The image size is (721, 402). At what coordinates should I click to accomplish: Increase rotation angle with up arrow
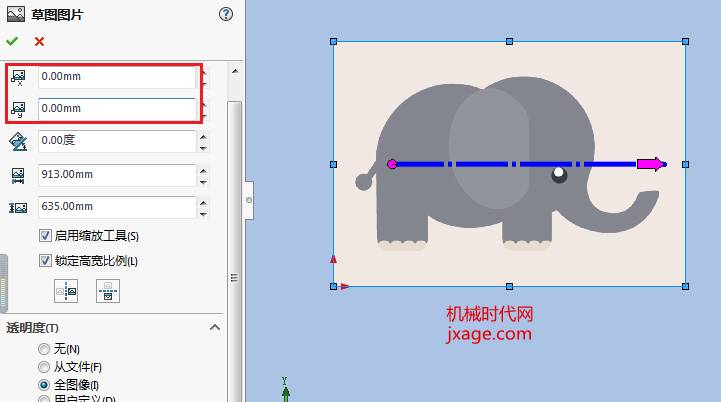[x=203, y=137]
